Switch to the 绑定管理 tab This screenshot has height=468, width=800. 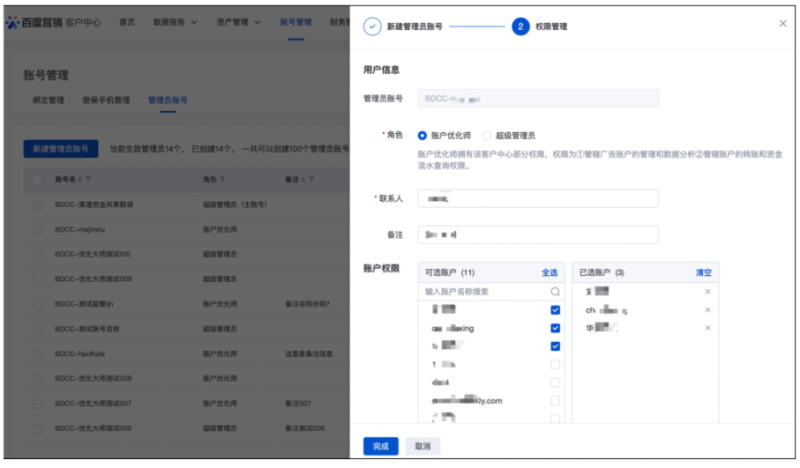(48, 100)
